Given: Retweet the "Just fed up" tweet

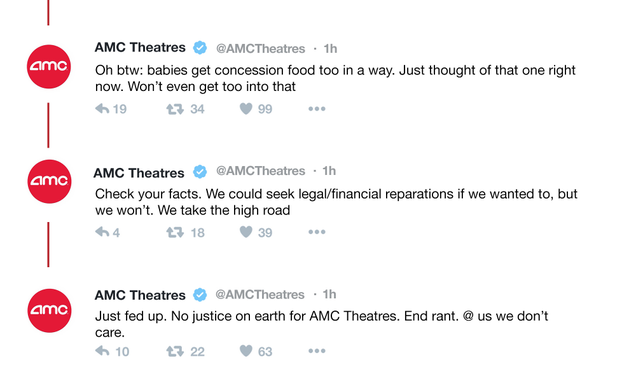Looking at the screenshot, I should pos(175,351).
